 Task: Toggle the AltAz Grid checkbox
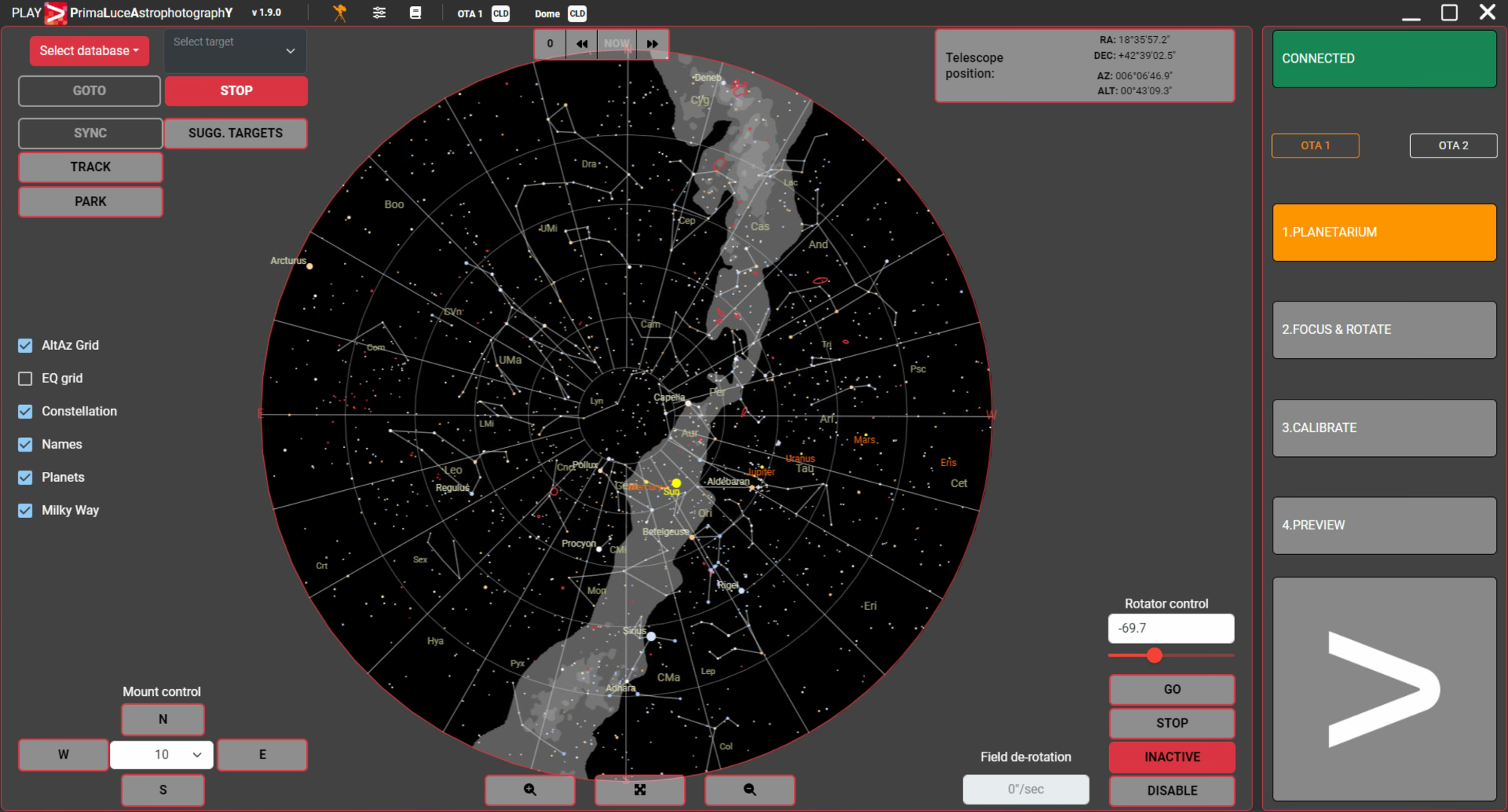pyautogui.click(x=26, y=345)
